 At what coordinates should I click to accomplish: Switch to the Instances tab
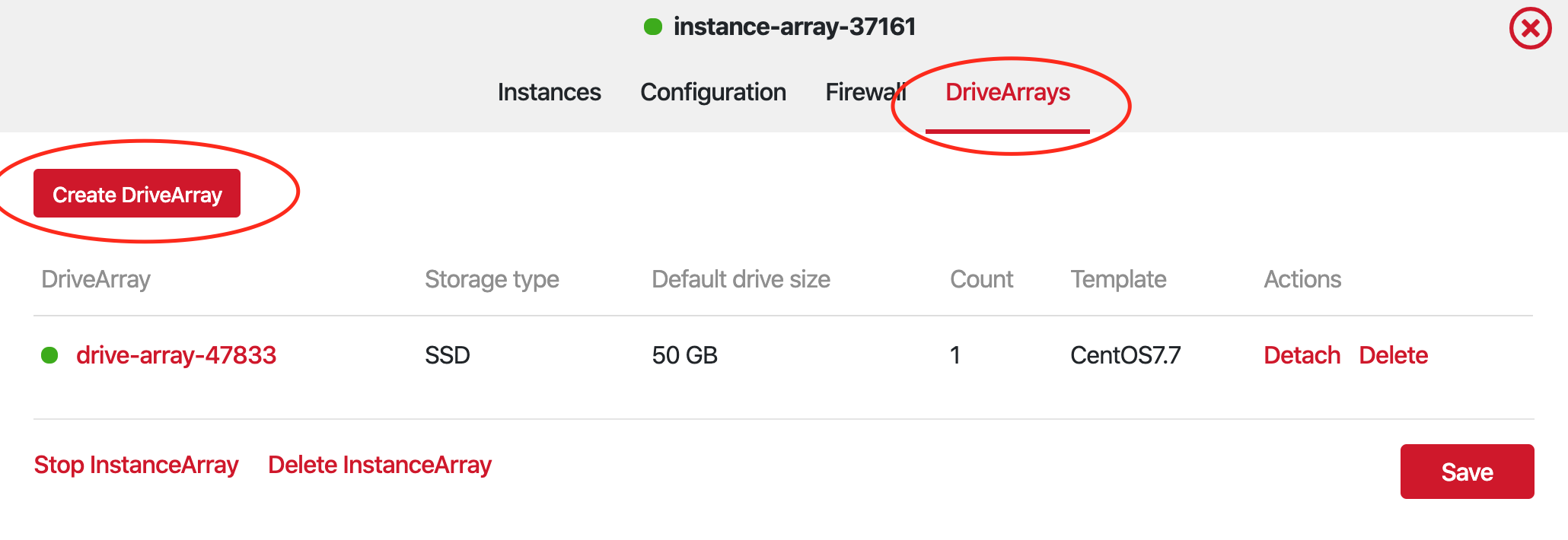pos(549,93)
